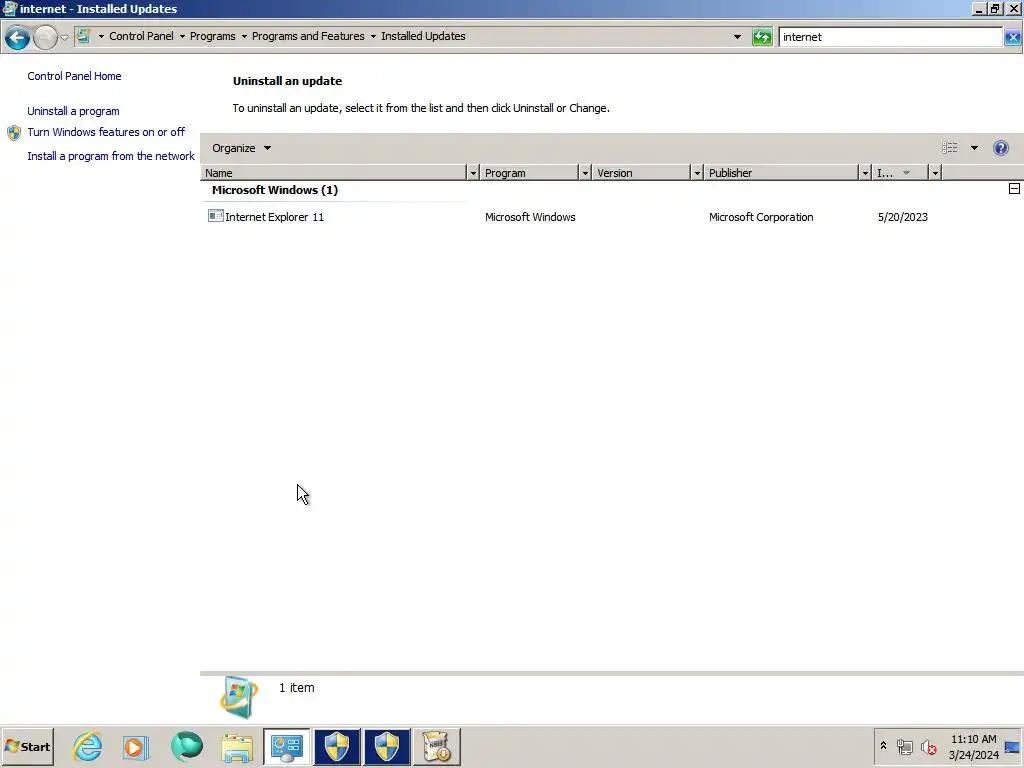Open the second shield taskbar window
The height and width of the screenshot is (768, 1024).
(x=387, y=747)
